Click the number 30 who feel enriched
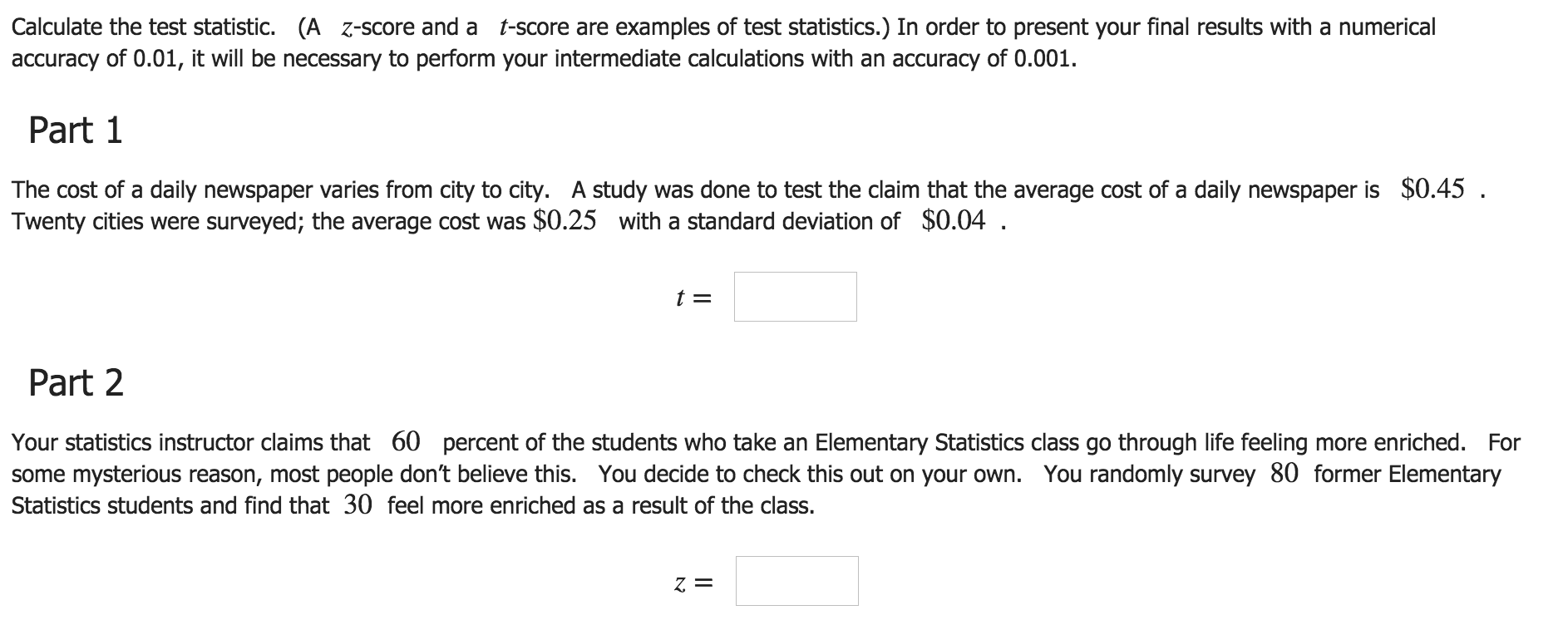Image resolution: width=1568 pixels, height=630 pixels. point(357,504)
